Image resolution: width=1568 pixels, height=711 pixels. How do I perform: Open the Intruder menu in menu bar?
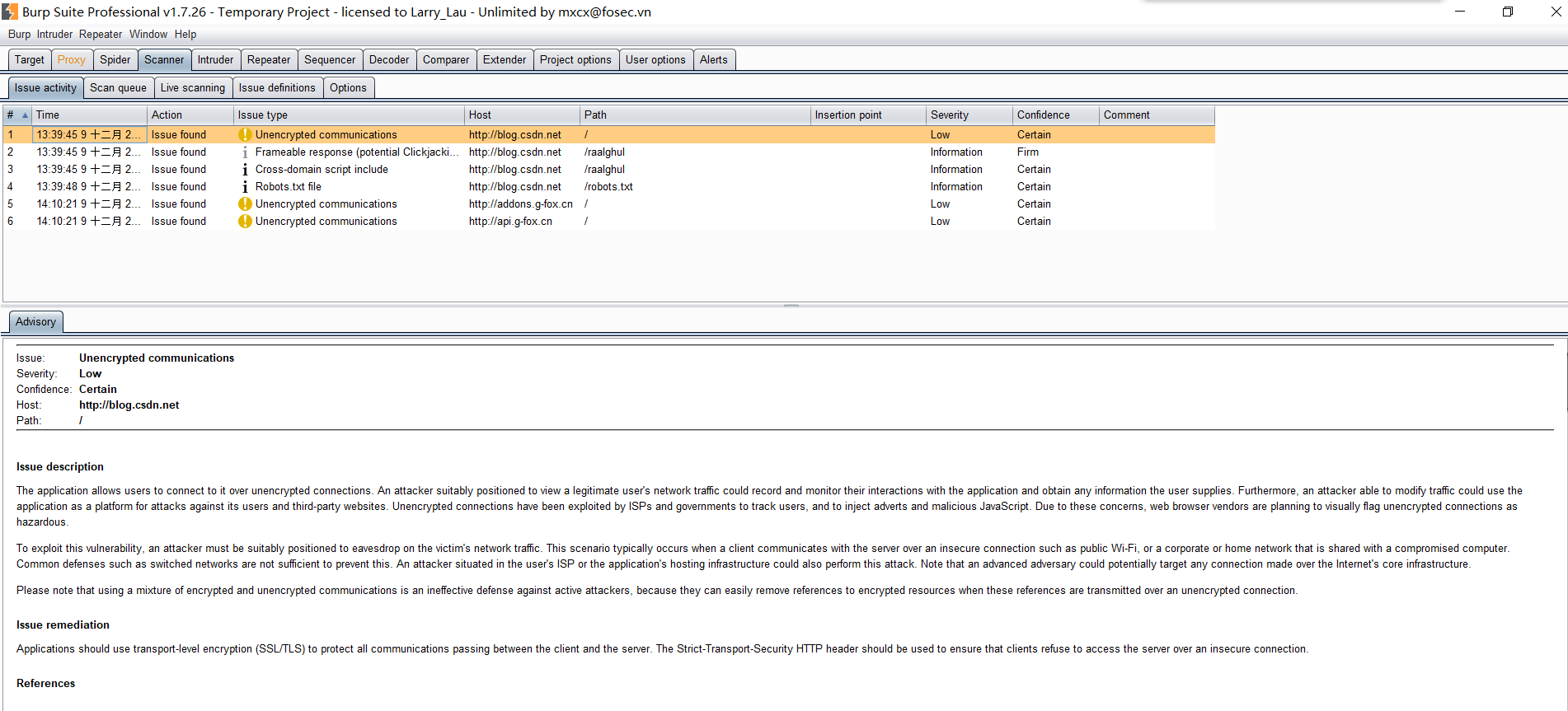point(54,34)
